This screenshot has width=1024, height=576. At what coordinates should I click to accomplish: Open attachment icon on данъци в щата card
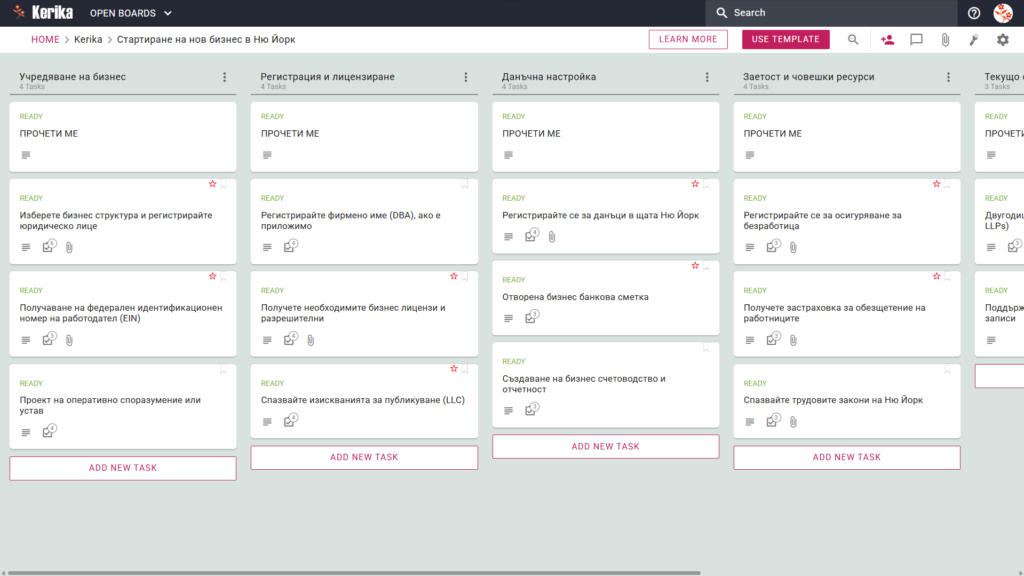[x=552, y=237]
